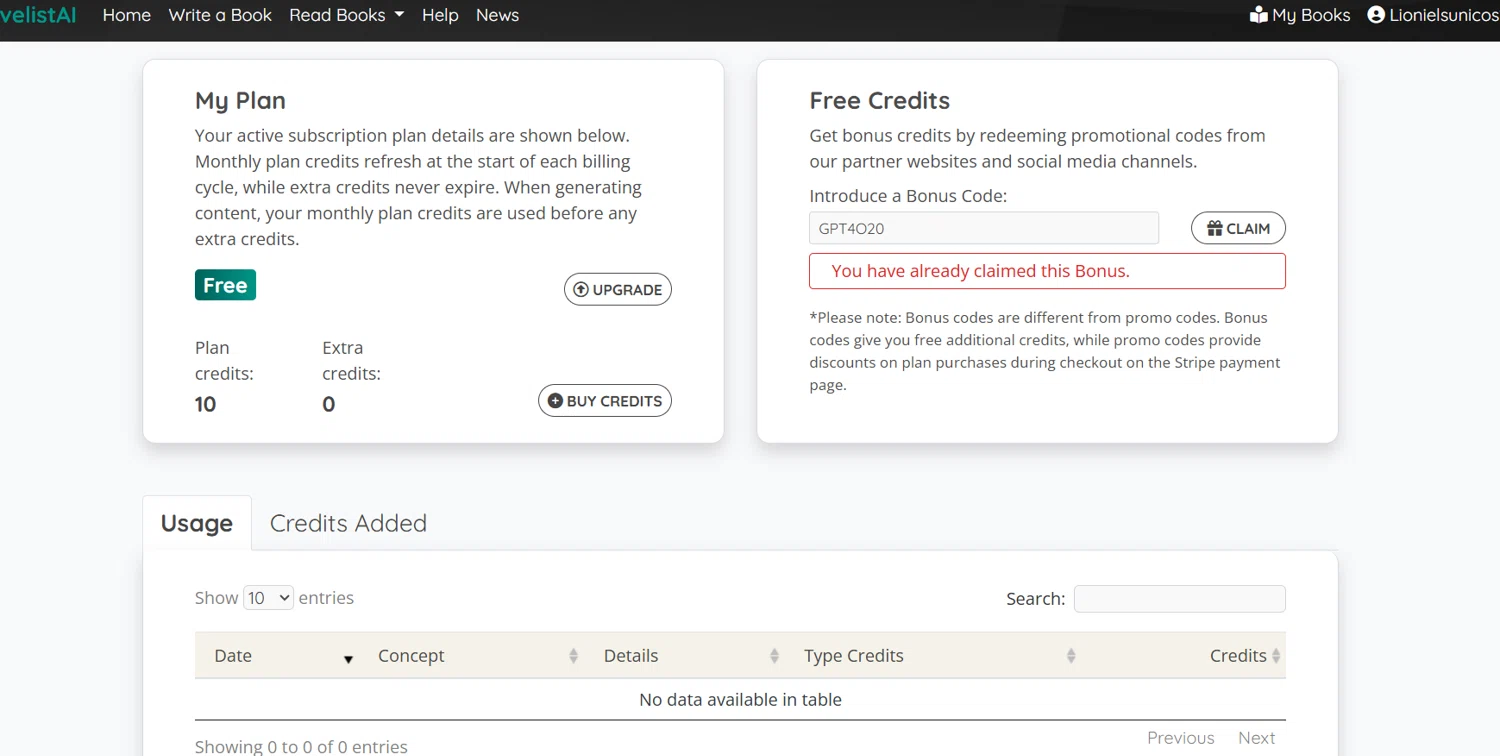Click the My Books book icon
This screenshot has width=1500, height=756.
point(1259,15)
